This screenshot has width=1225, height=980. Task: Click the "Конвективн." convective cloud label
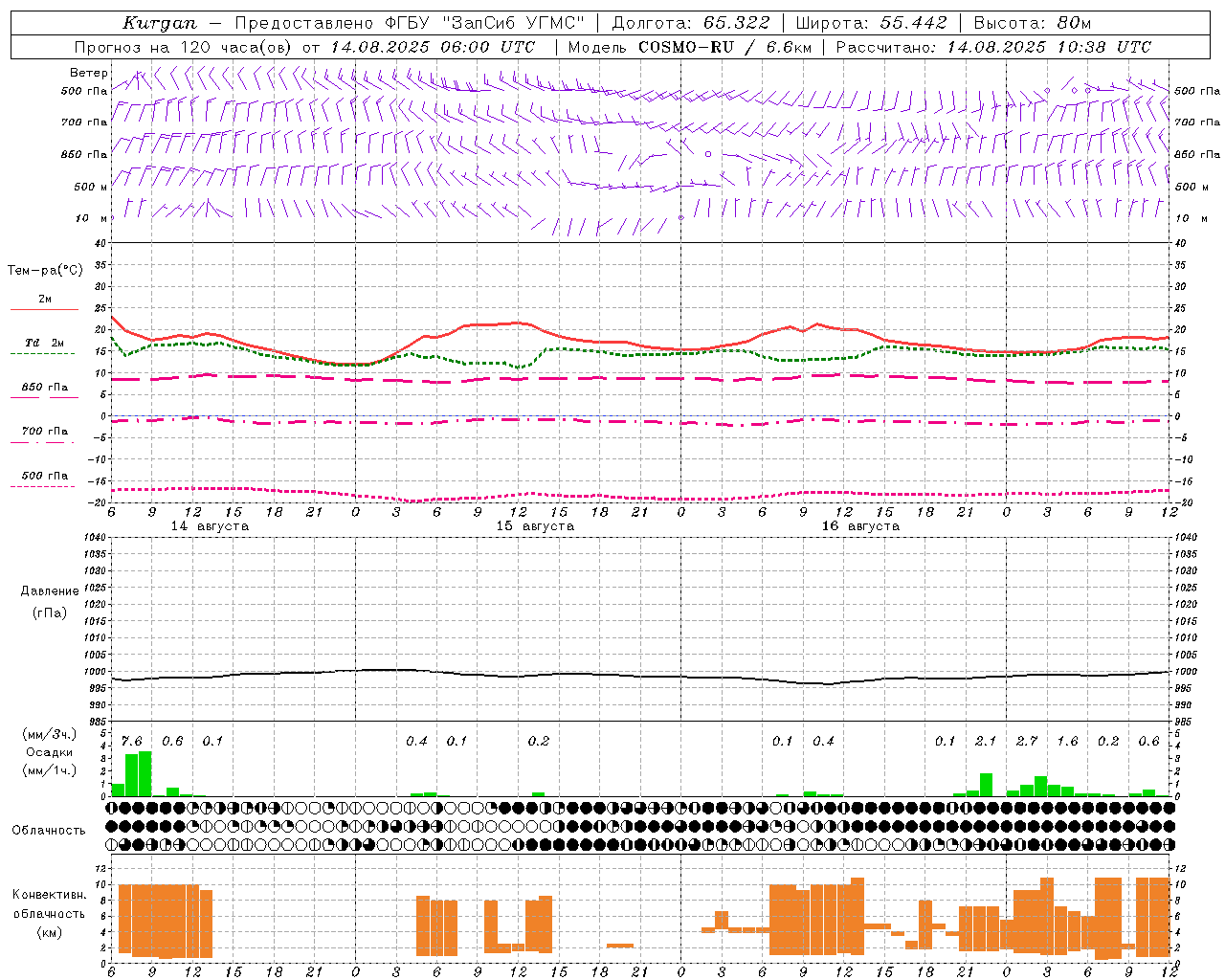50,895
